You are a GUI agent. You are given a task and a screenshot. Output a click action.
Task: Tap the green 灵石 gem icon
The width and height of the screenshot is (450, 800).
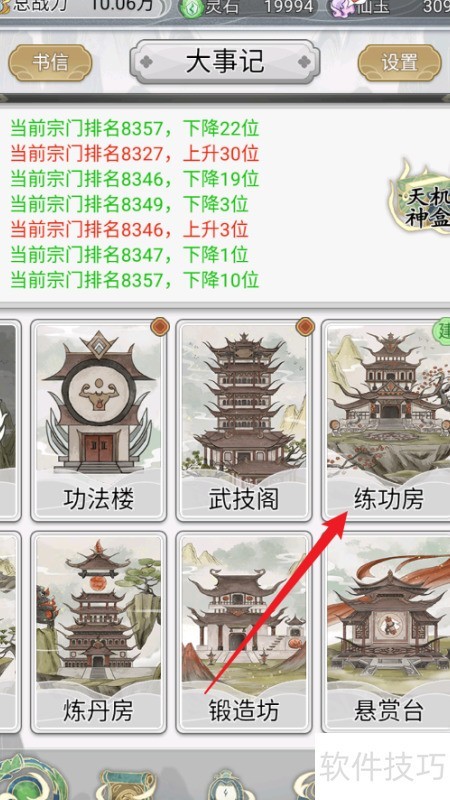pyautogui.click(x=191, y=9)
